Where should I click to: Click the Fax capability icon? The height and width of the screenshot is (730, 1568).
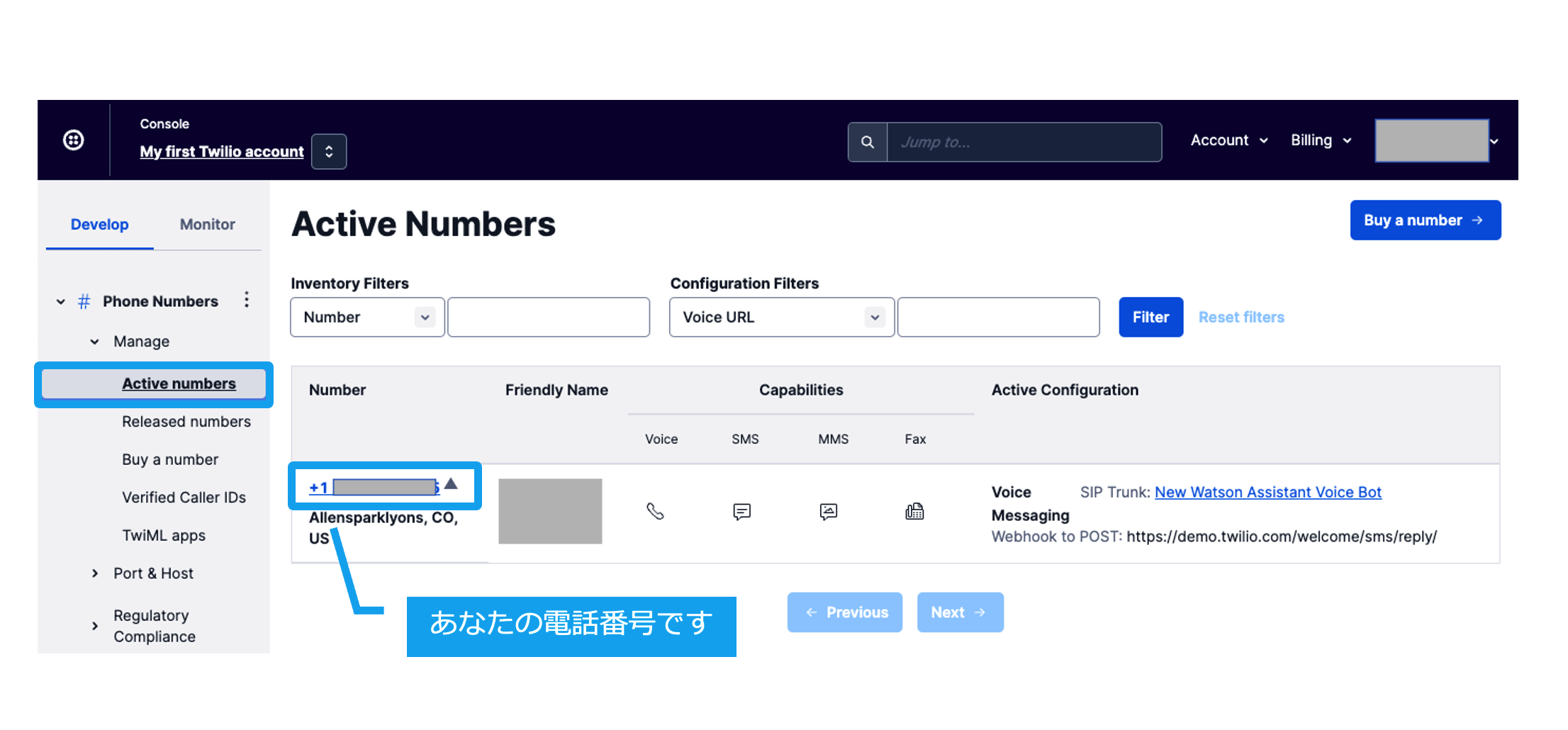tap(914, 511)
